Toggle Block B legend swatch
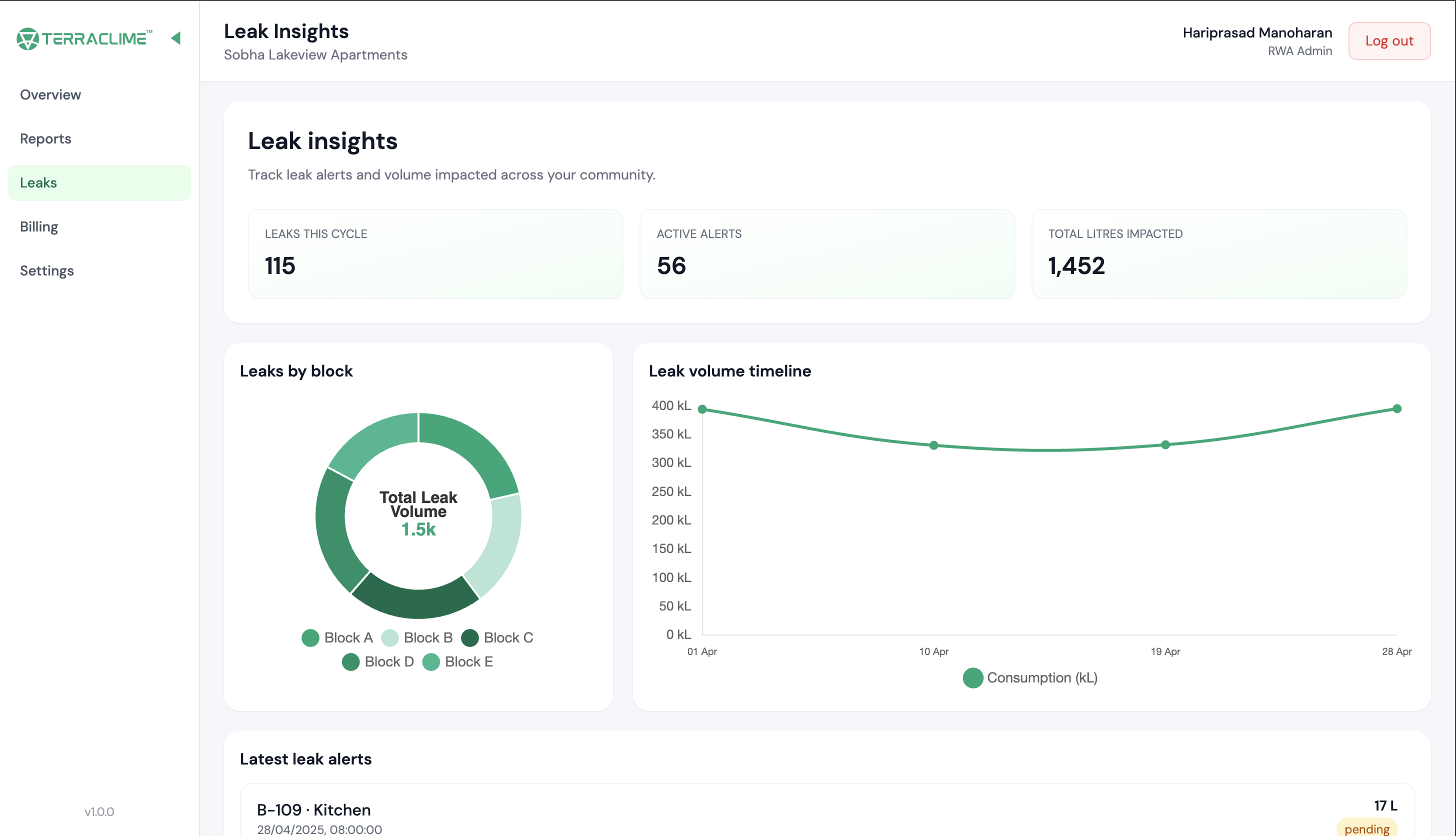Screen dimensions: 1456x836 (x=390, y=638)
